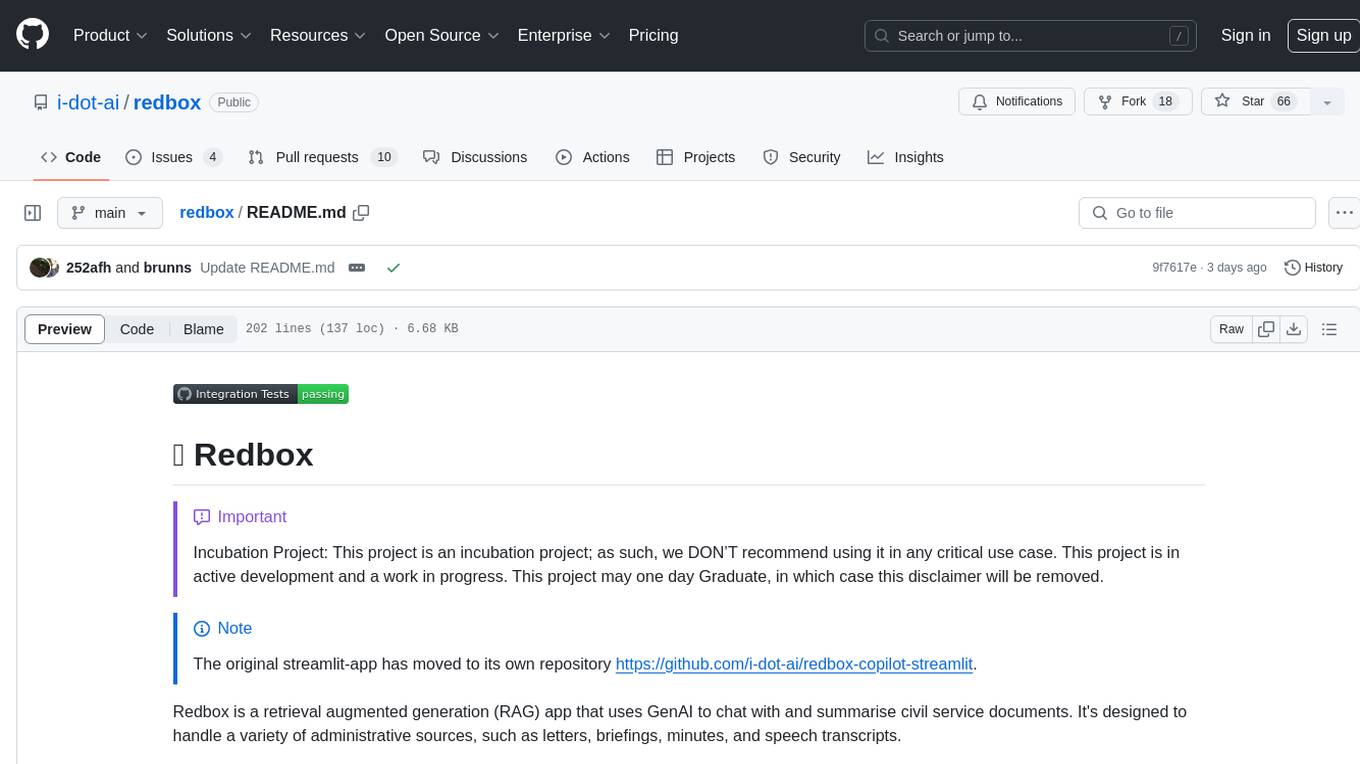
Task: Open the Security tab
Action: [x=801, y=157]
